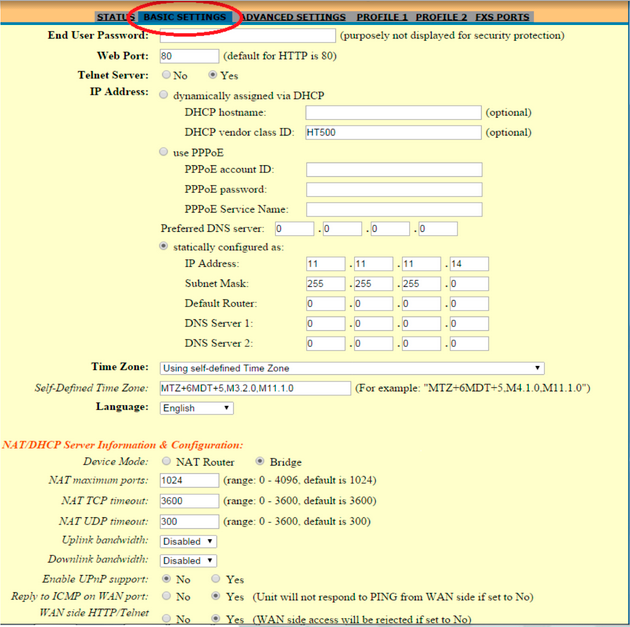630x627 pixels.
Task: Open the Uplink bandwidth dropdown
Action: (188, 541)
